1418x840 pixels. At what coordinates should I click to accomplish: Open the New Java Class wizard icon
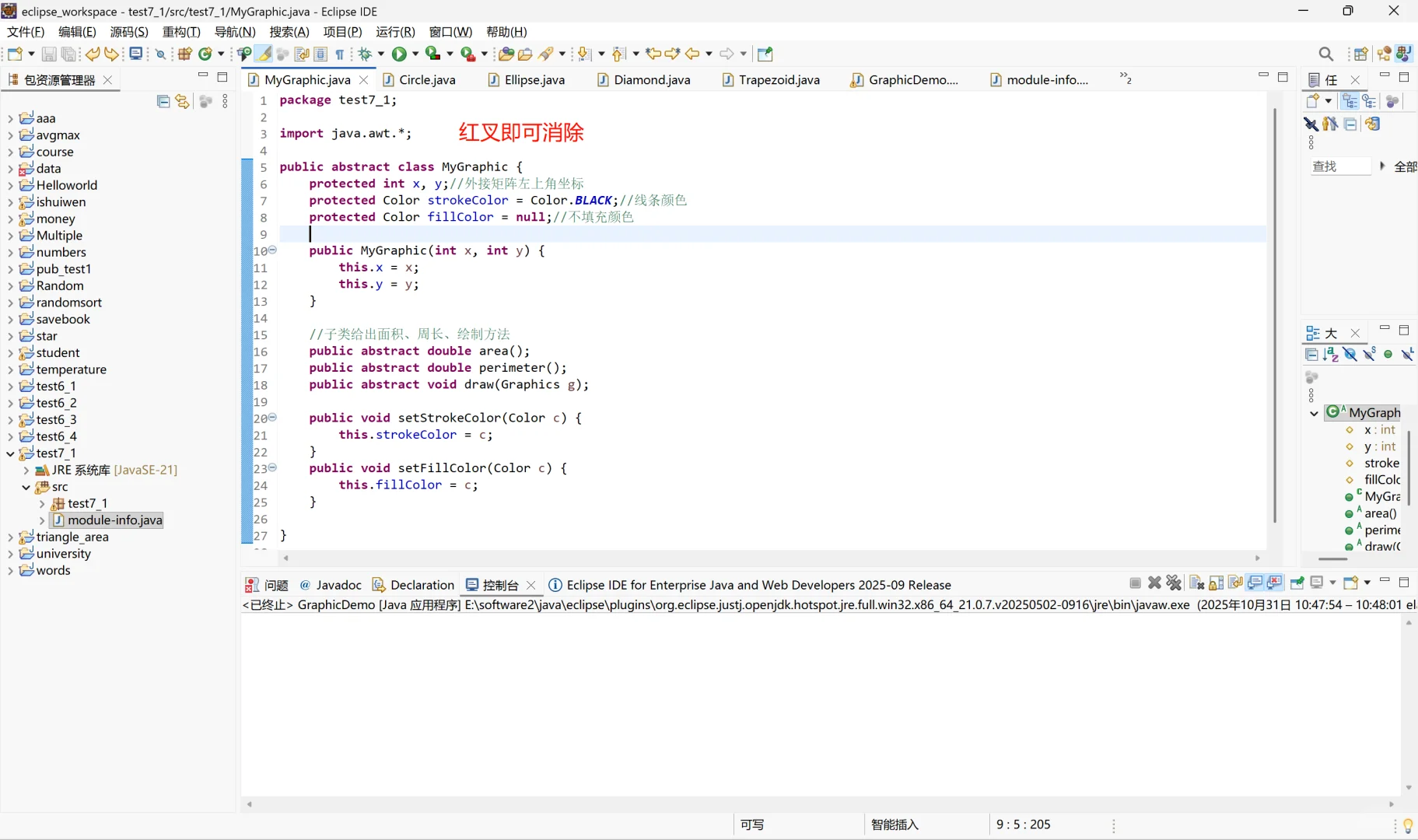[205, 54]
